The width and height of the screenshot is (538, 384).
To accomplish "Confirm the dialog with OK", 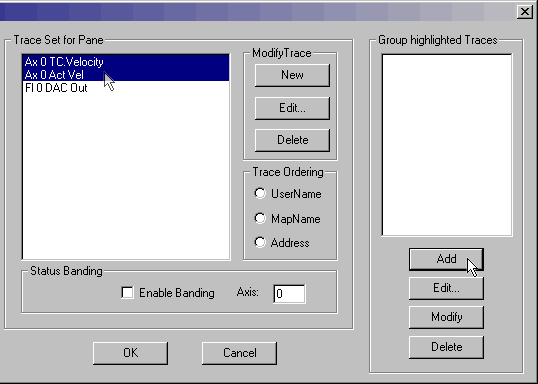I will click(130, 353).
